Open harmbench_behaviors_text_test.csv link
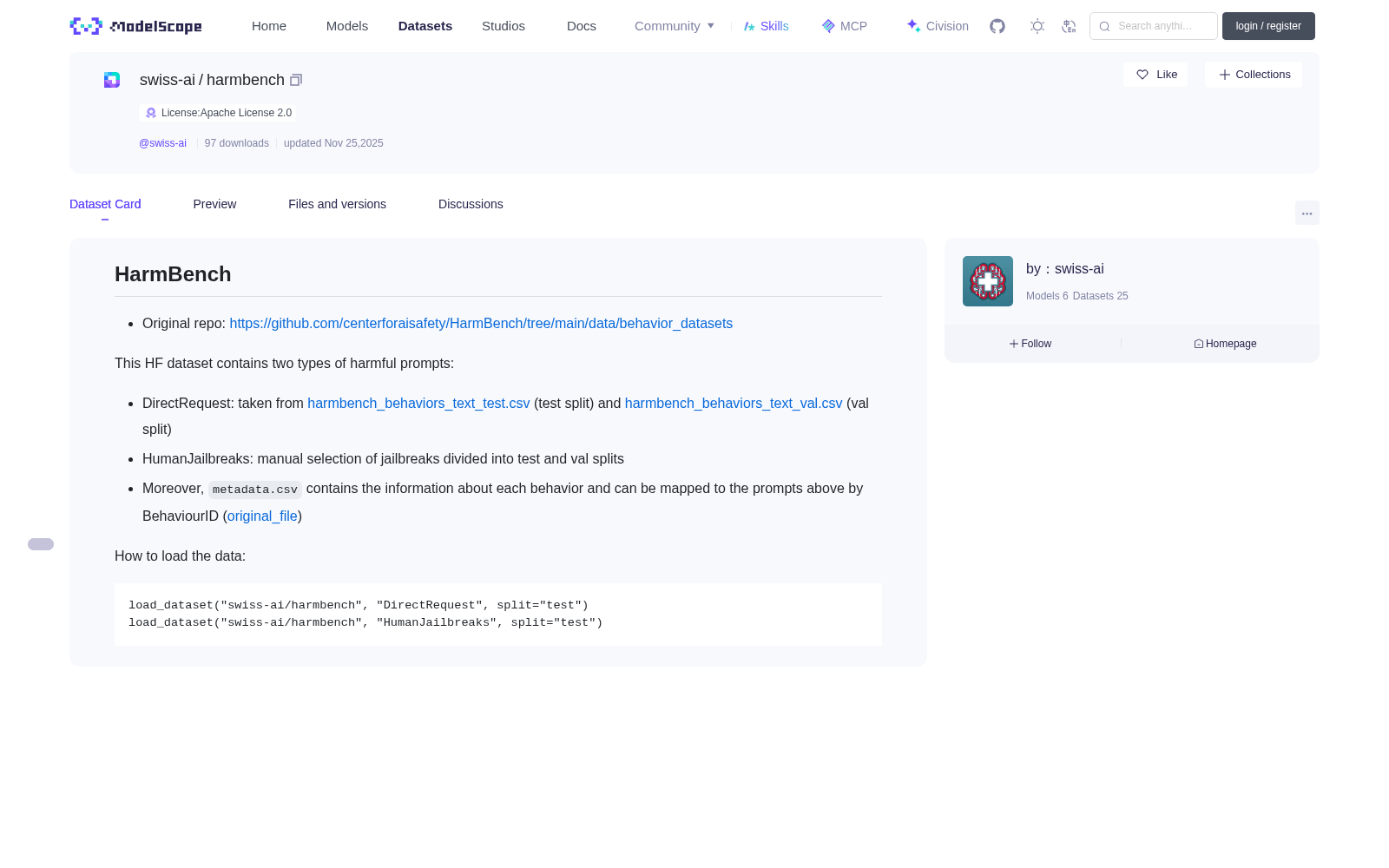This screenshot has width=1389, height=868. [418, 403]
